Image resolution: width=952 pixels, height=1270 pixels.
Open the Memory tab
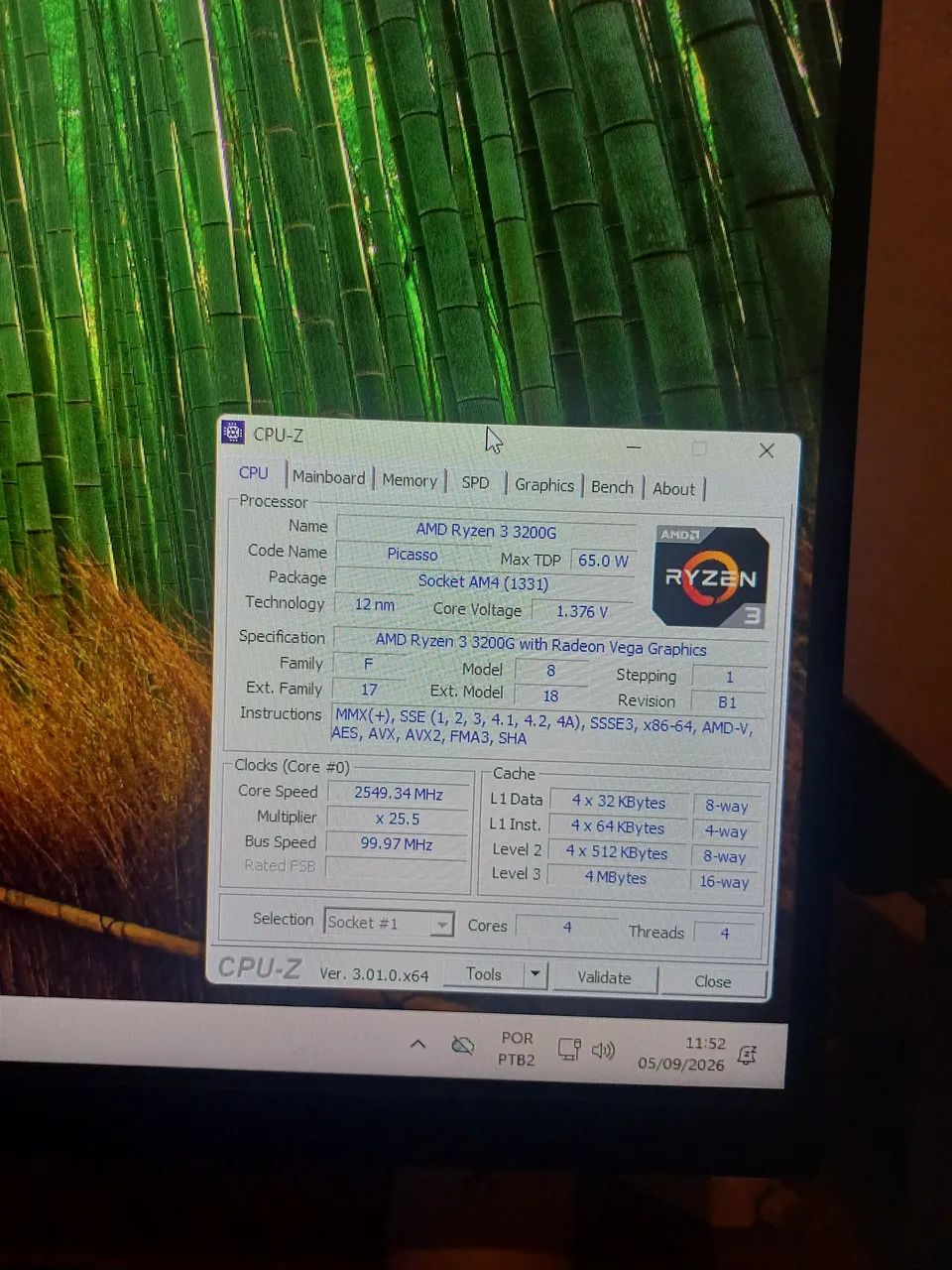[x=410, y=480]
